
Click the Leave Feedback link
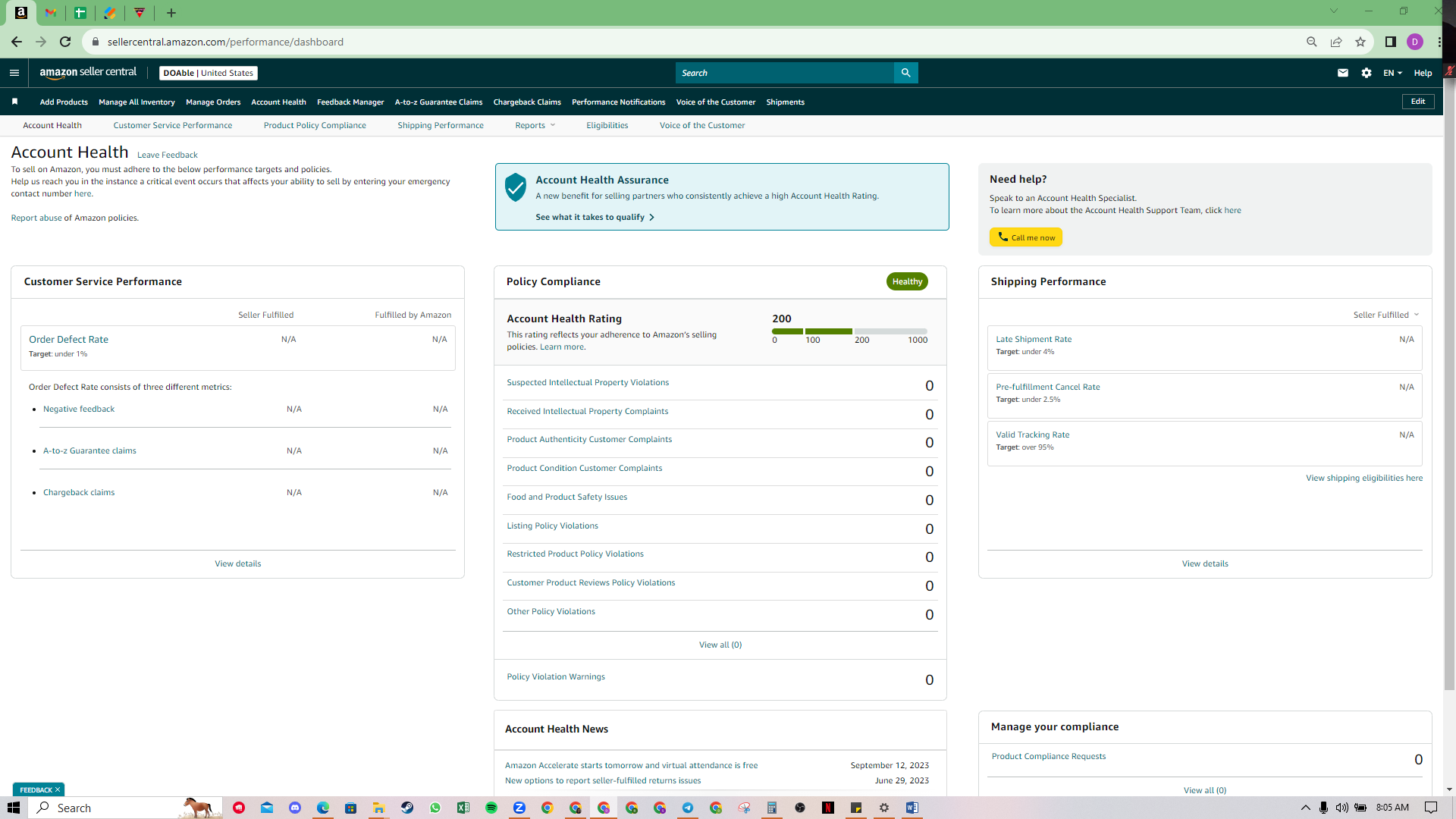click(x=168, y=155)
